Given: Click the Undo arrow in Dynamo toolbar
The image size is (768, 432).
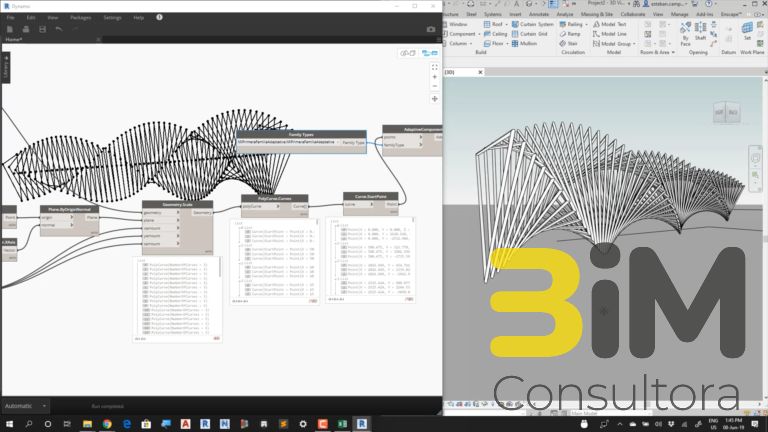Looking at the screenshot, I should (x=59, y=29).
